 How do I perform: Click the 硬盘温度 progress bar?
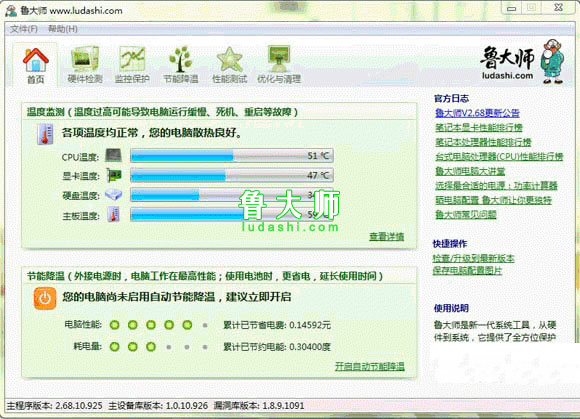[232, 195]
